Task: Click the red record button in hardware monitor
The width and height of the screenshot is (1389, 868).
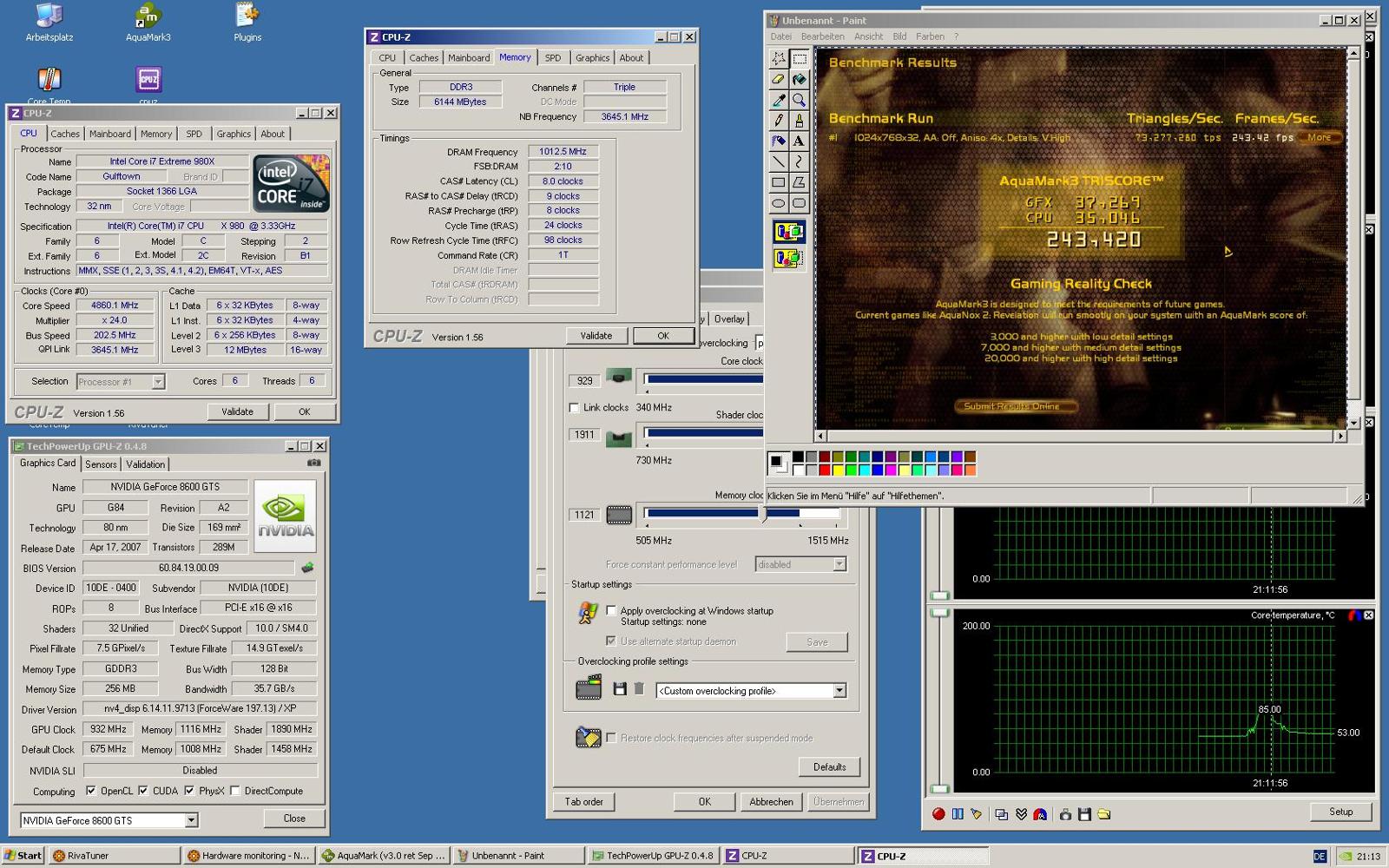Action: (938, 814)
